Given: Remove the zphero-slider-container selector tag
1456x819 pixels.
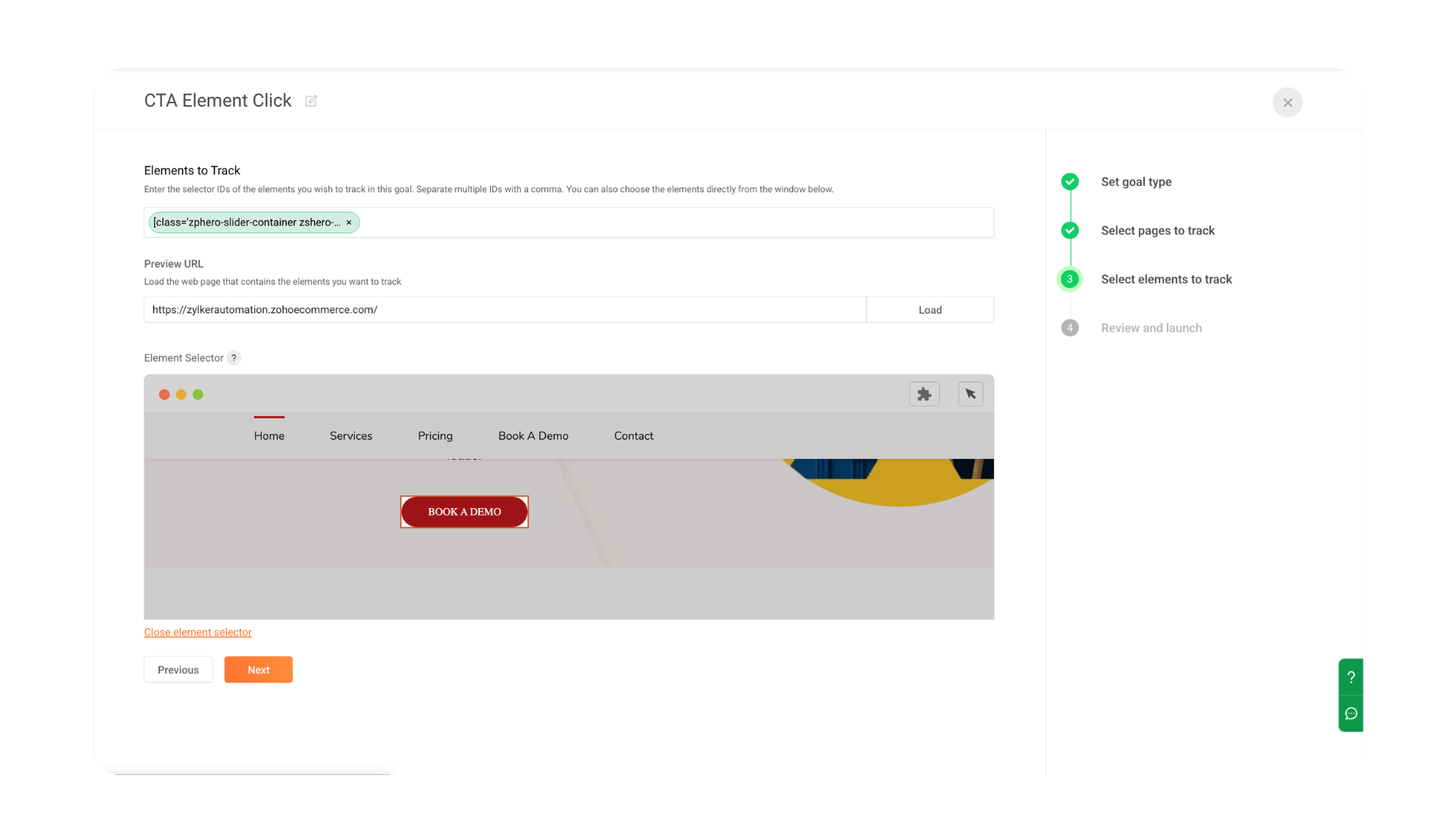Looking at the screenshot, I should tap(349, 223).
